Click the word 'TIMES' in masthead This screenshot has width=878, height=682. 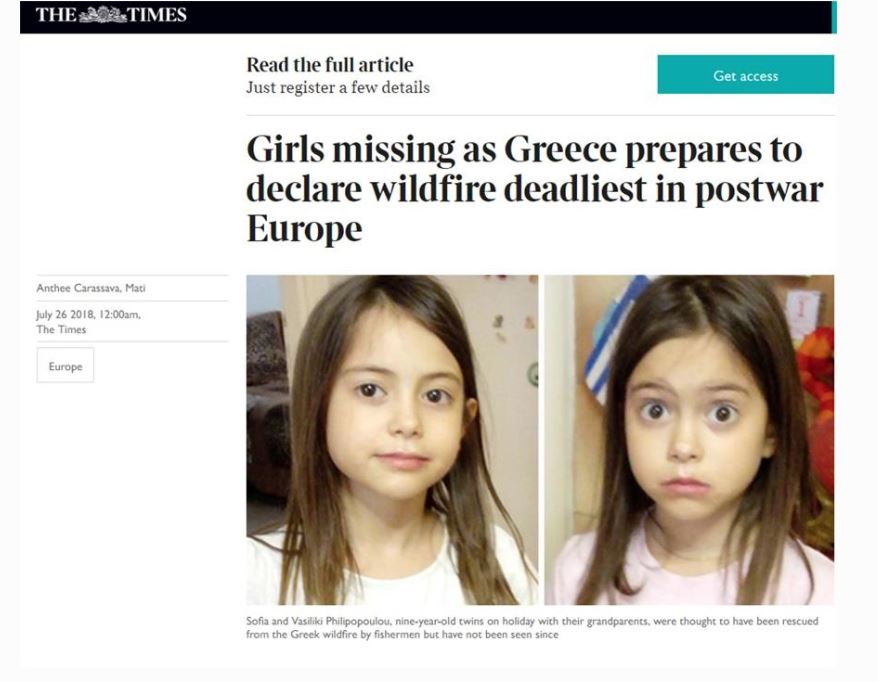tap(157, 15)
